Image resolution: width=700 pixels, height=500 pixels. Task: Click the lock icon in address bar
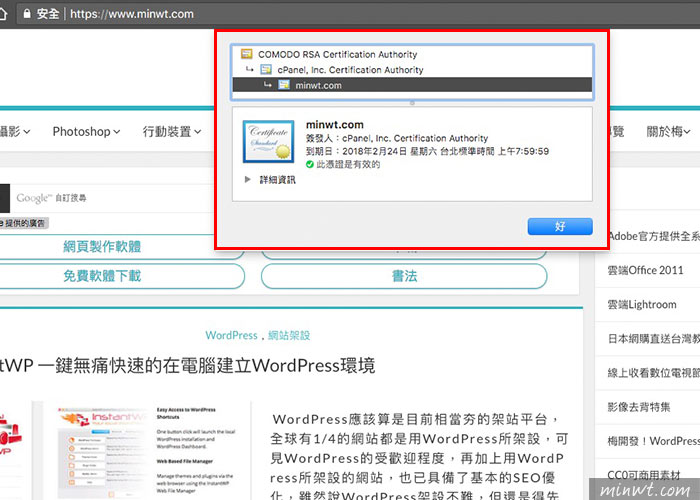[x=27, y=14]
